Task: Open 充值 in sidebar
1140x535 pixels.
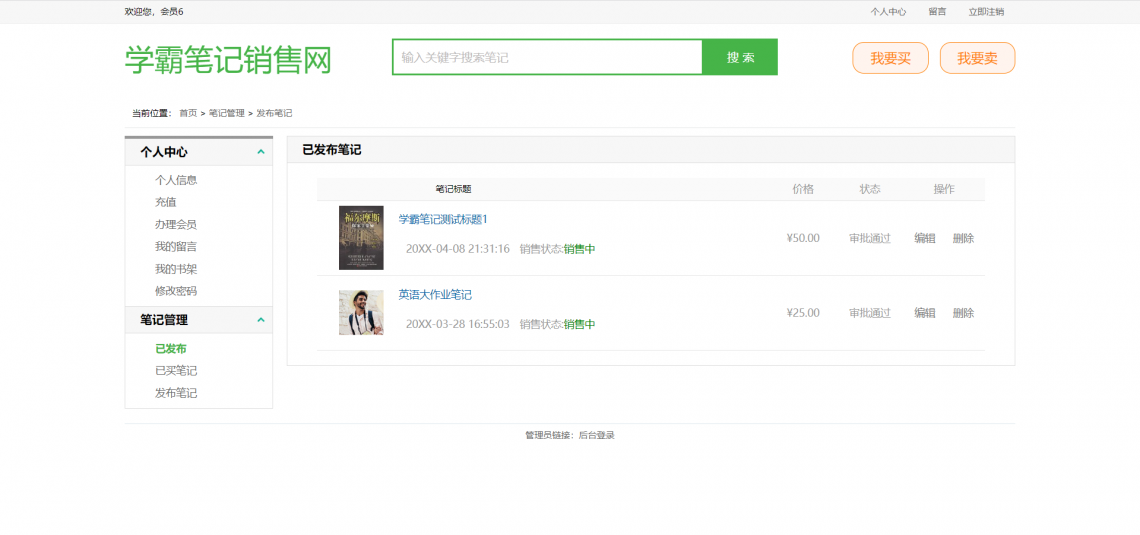Action: pyautogui.click(x=166, y=202)
